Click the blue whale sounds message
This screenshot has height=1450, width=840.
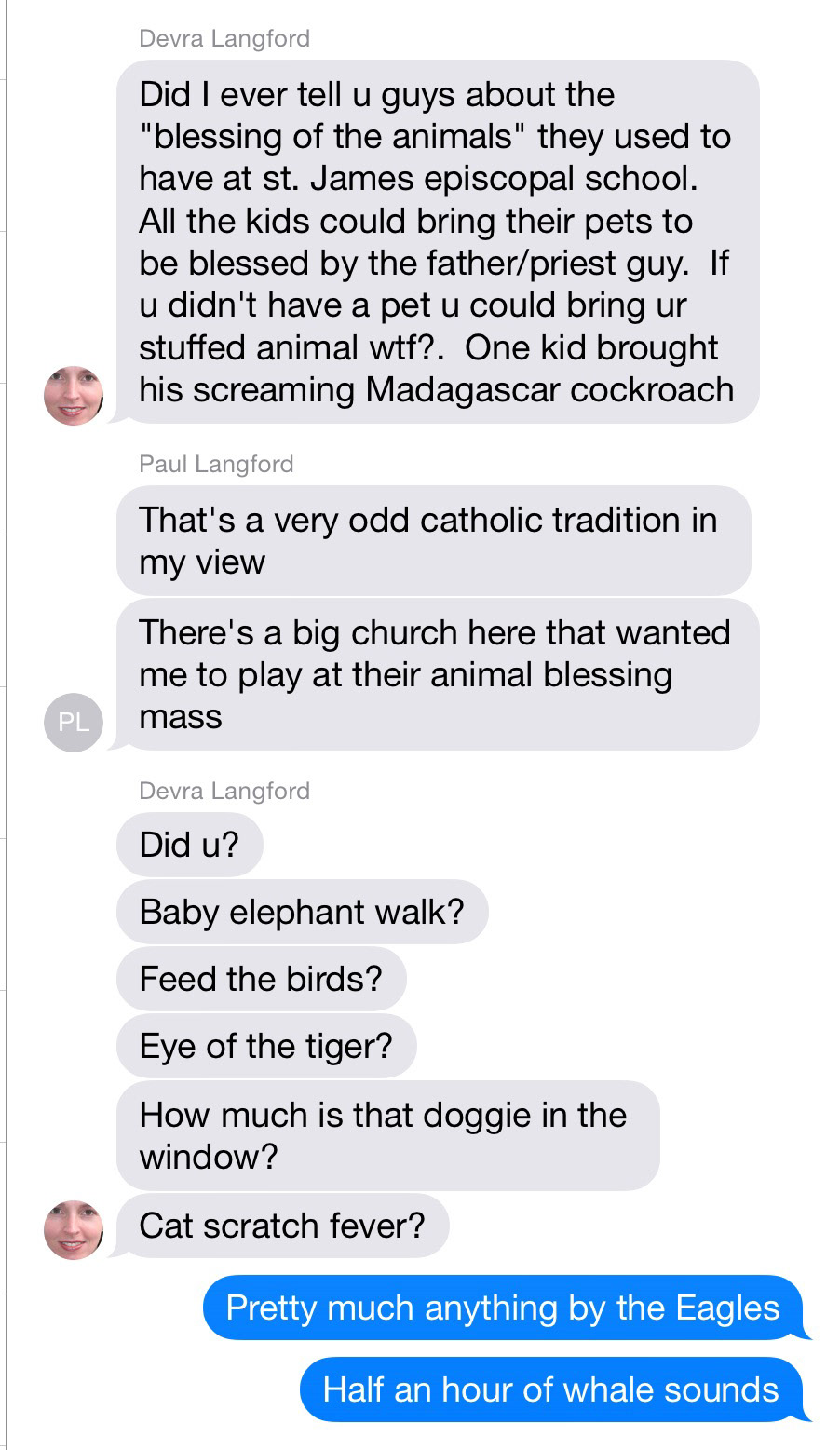click(x=550, y=1389)
